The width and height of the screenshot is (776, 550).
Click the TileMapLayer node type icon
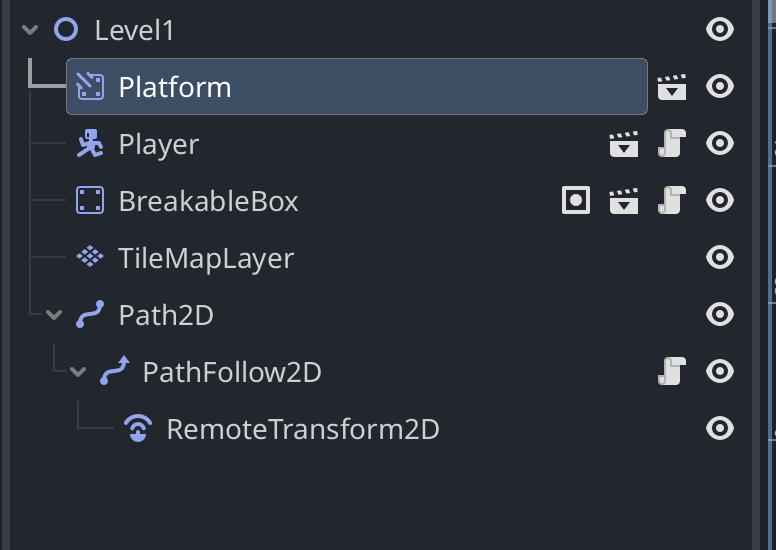(x=90, y=258)
